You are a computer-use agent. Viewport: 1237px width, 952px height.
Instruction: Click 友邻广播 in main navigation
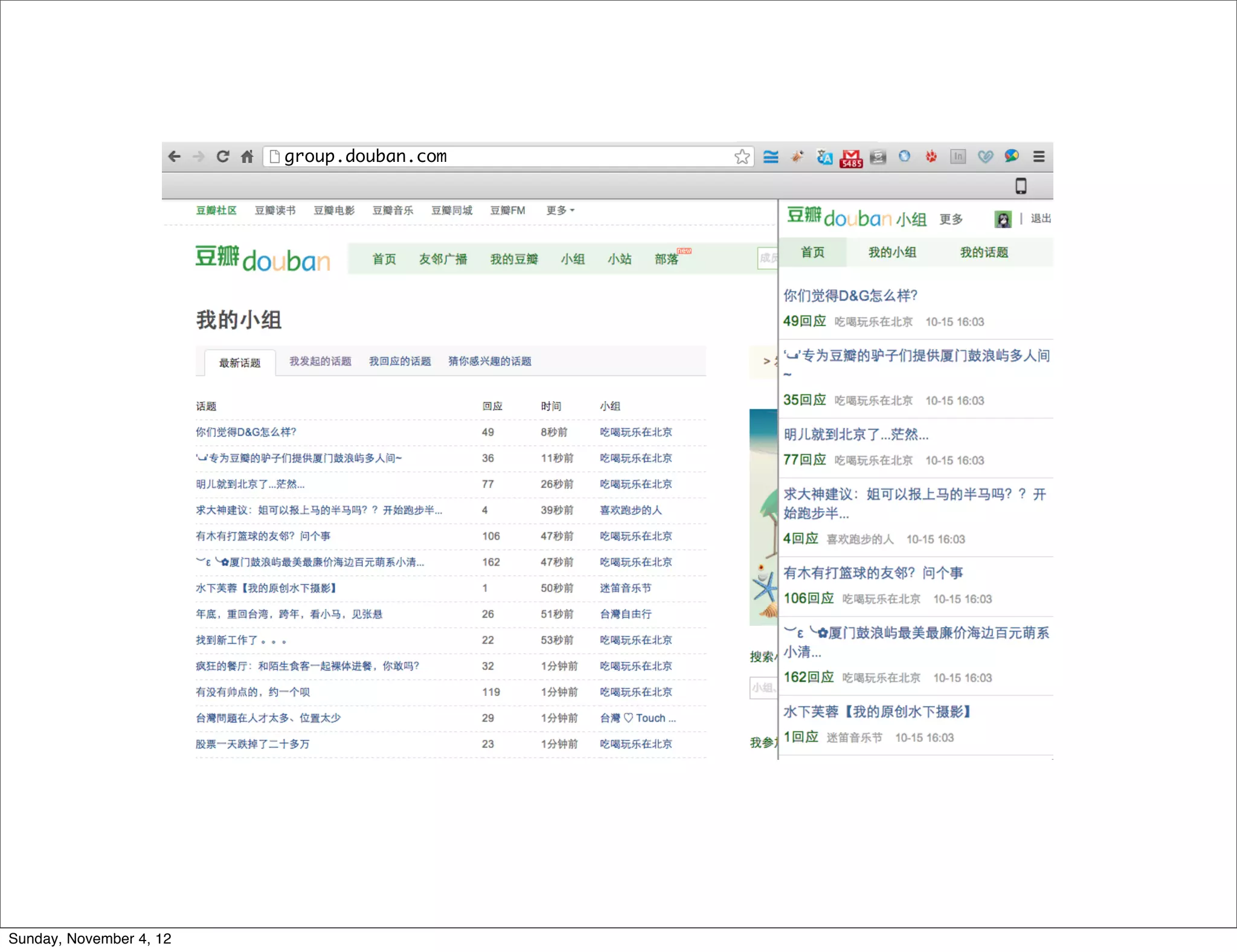(443, 259)
